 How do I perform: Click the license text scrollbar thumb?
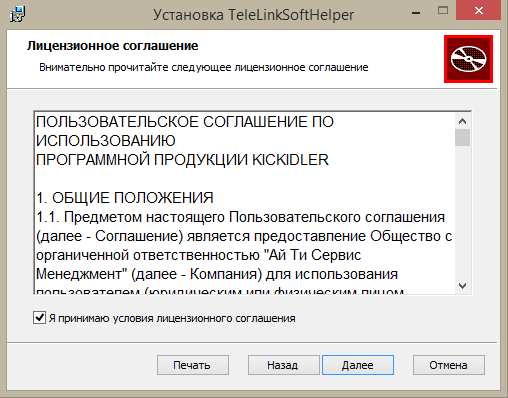click(462, 137)
